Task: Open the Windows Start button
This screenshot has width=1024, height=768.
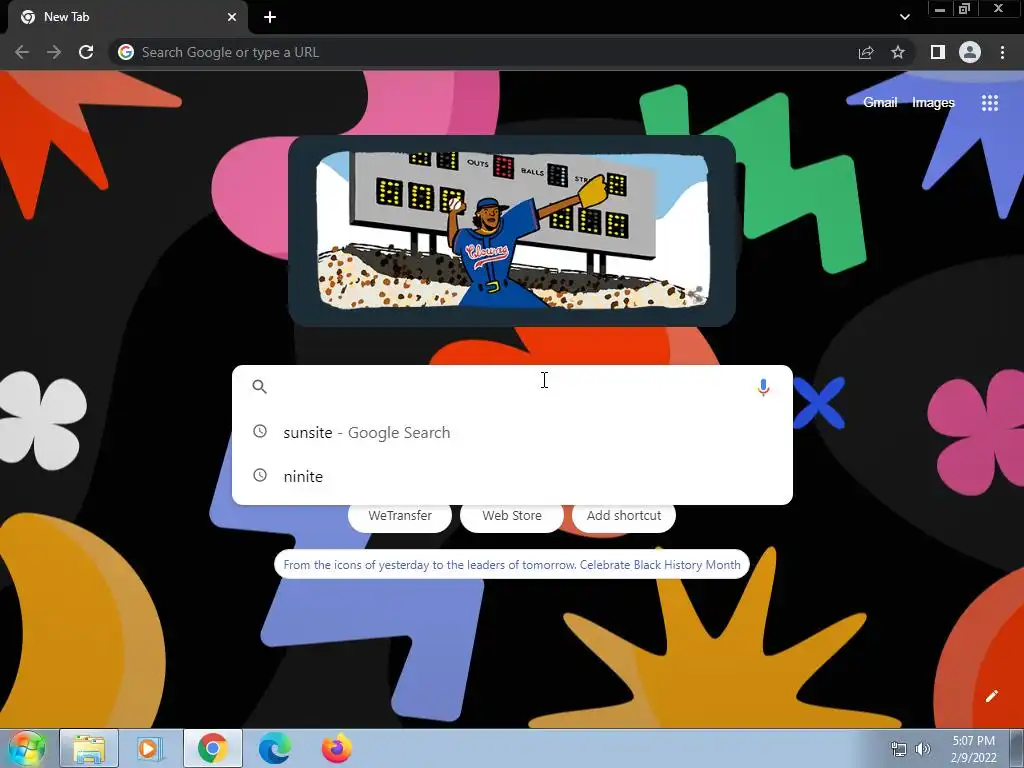Action: coord(26,748)
